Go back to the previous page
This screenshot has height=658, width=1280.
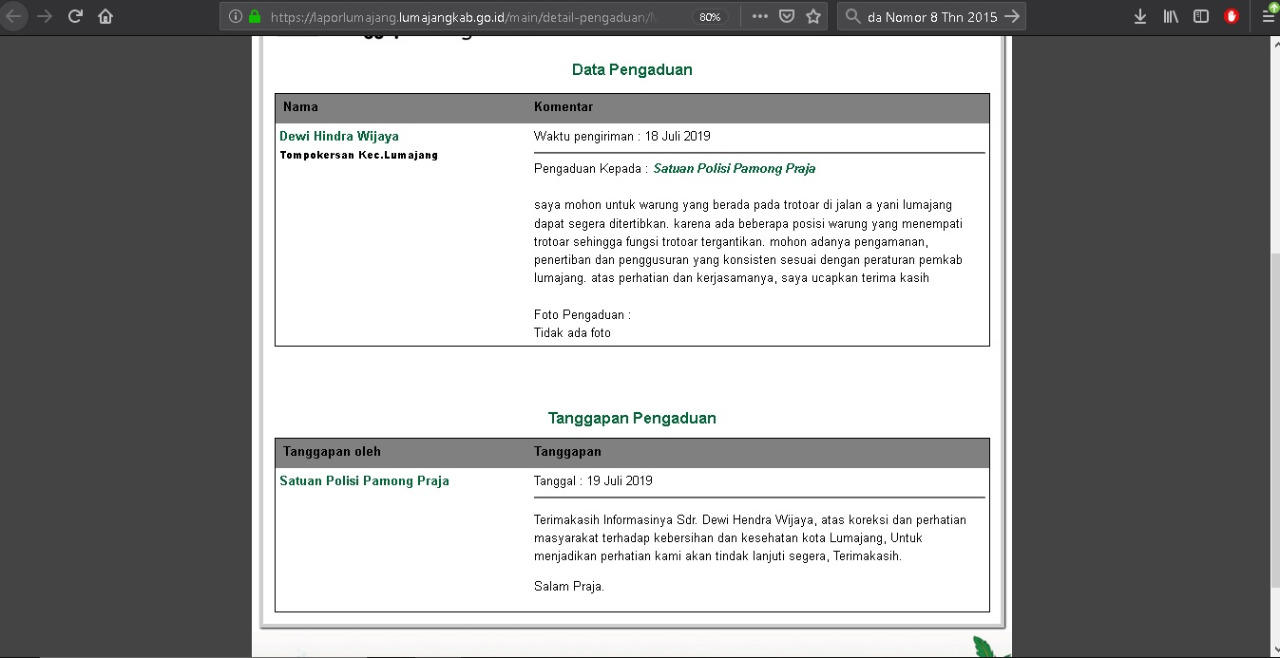point(13,16)
